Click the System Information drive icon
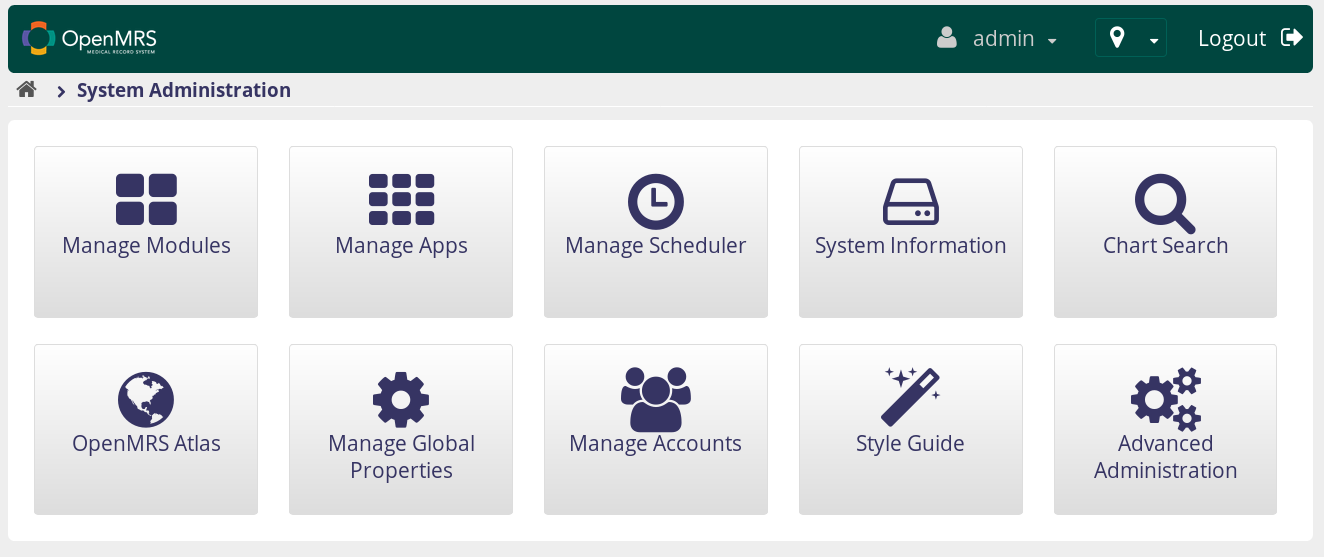The height and width of the screenshot is (557, 1324). point(911,201)
